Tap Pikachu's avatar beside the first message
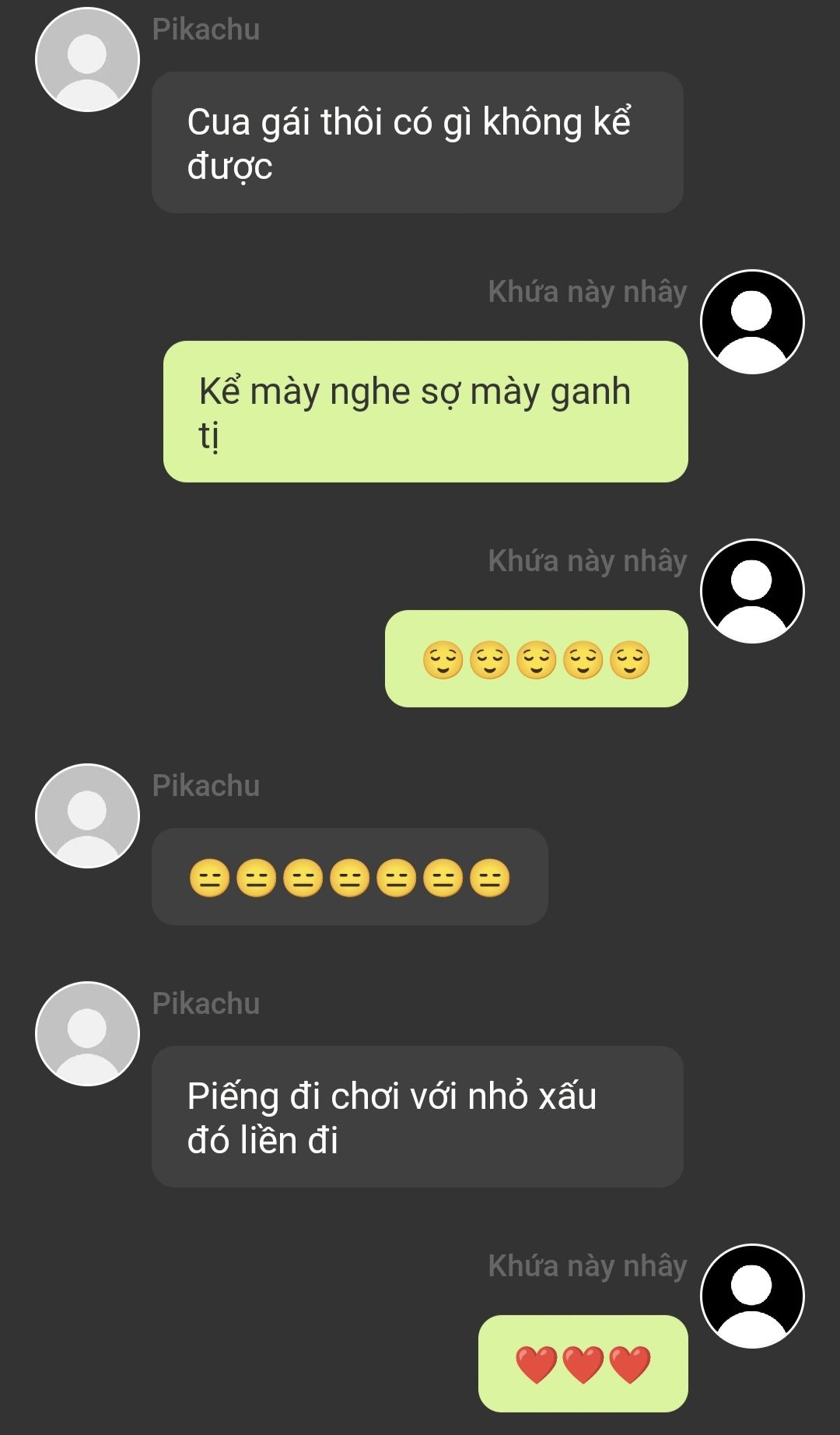This screenshot has width=840, height=1435. 87,60
